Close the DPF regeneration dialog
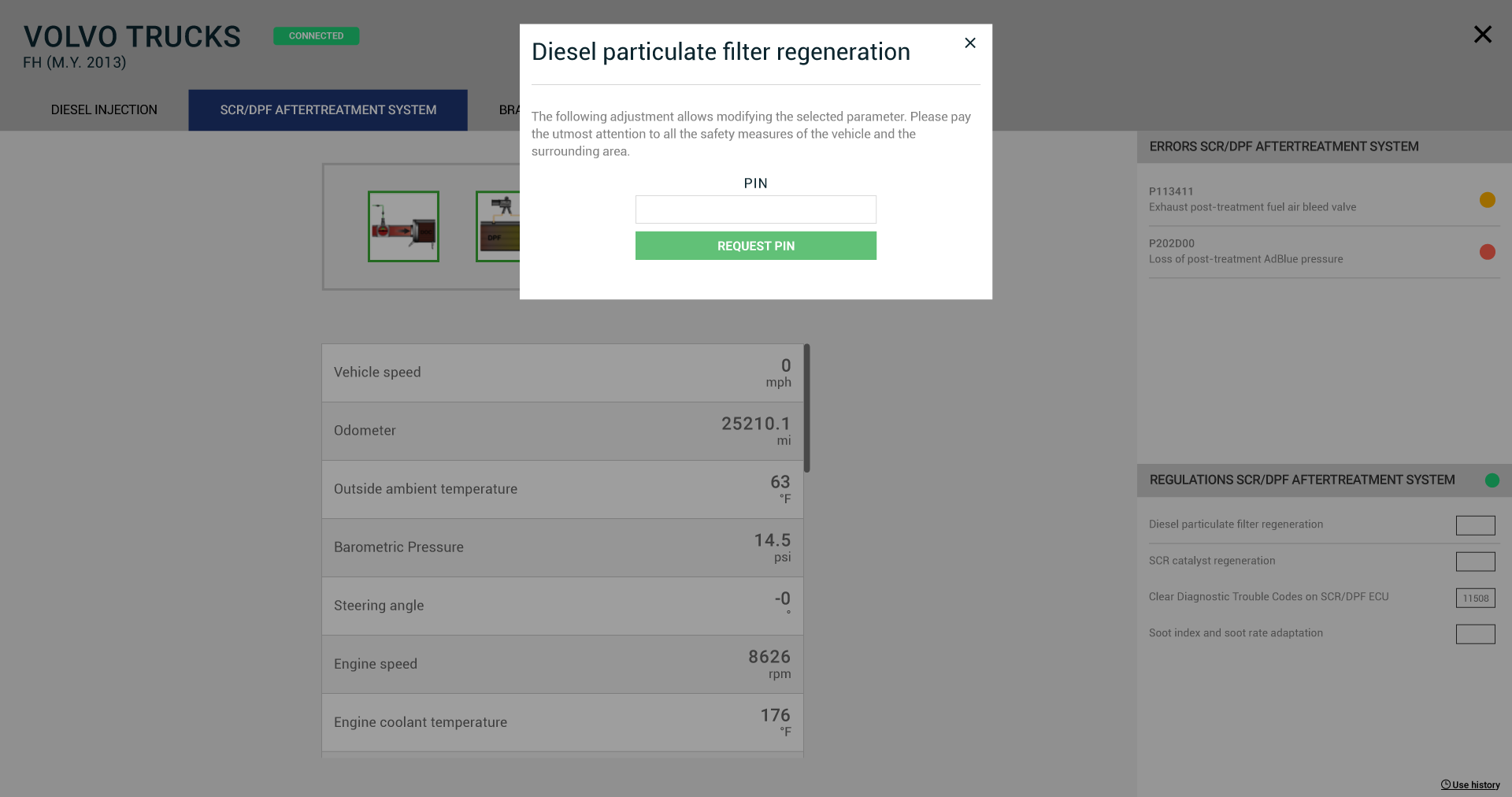Image resolution: width=1512 pixels, height=797 pixels. tap(970, 43)
